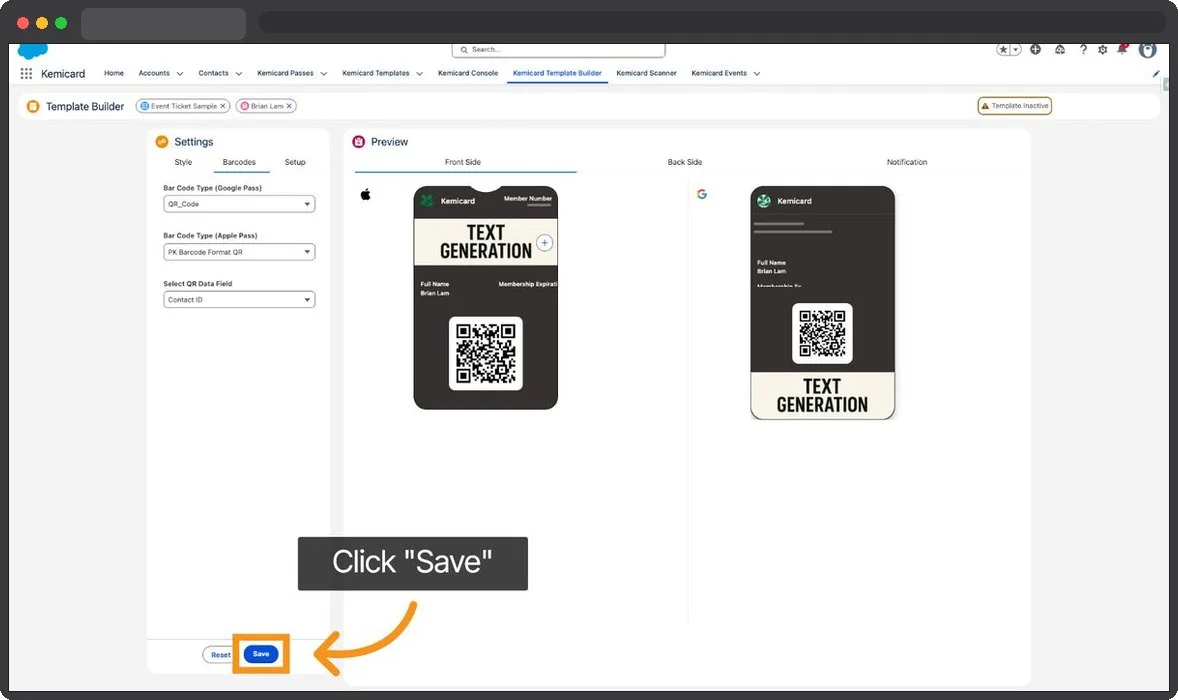Expand the Contacts tab chevron

pyautogui.click(x=239, y=74)
